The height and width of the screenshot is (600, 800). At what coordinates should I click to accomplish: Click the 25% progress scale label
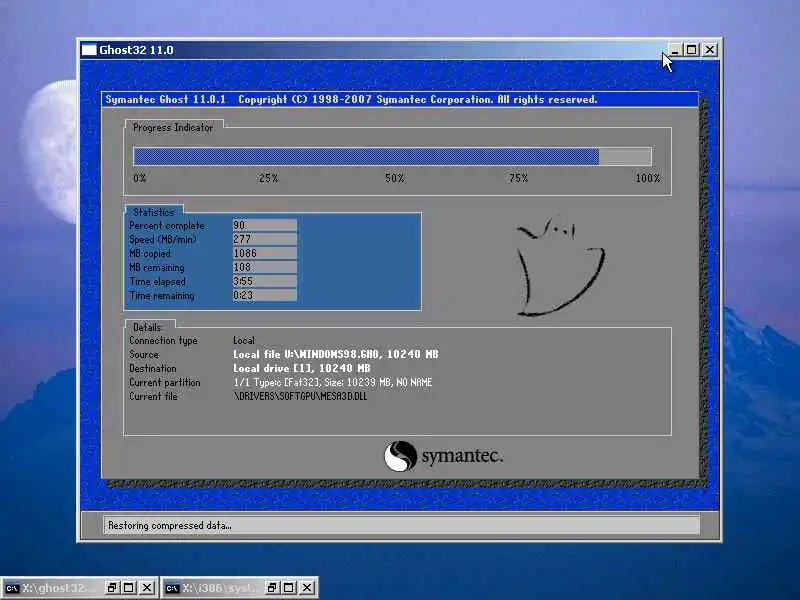tap(268, 178)
